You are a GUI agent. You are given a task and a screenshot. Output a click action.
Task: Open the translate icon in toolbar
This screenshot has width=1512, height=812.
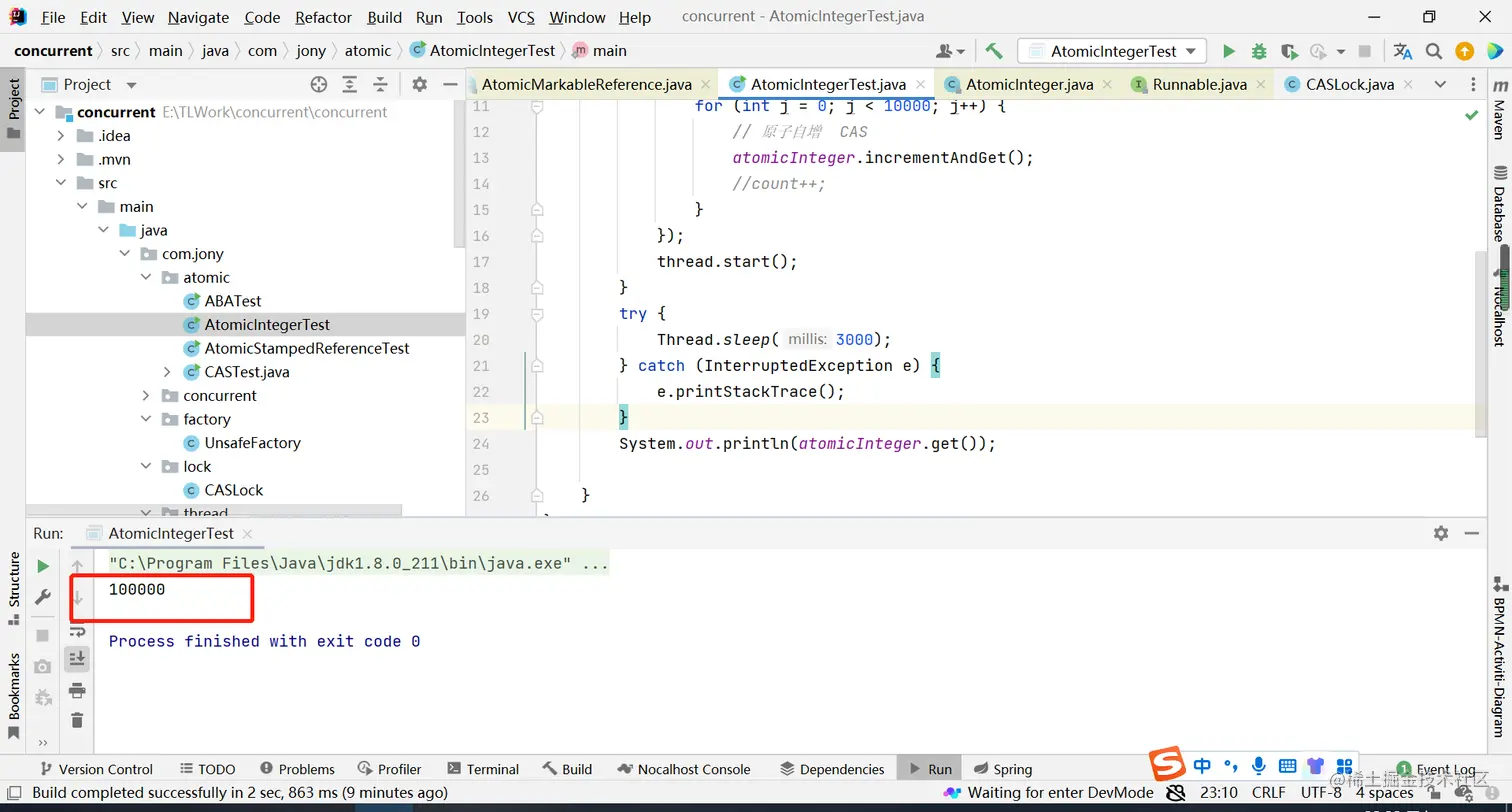1403,51
